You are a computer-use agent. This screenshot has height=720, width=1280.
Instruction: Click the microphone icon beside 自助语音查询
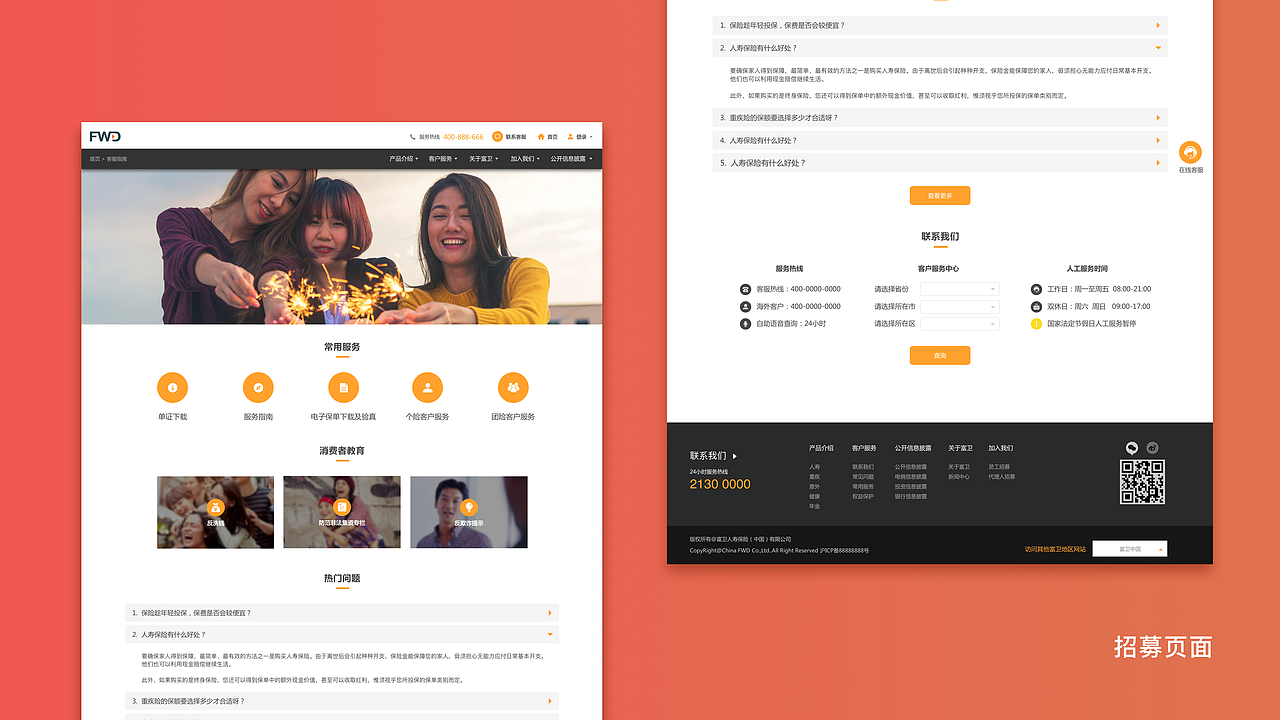pyautogui.click(x=745, y=324)
